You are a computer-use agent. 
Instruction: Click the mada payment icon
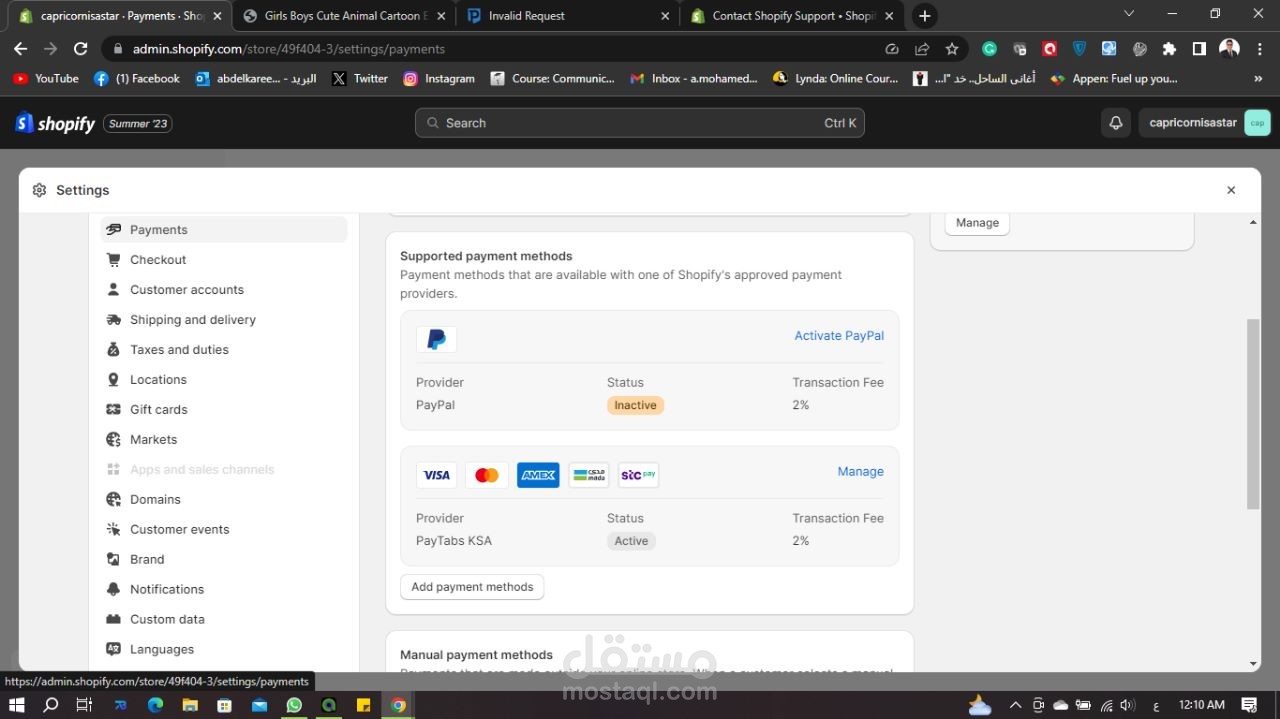pyautogui.click(x=589, y=475)
